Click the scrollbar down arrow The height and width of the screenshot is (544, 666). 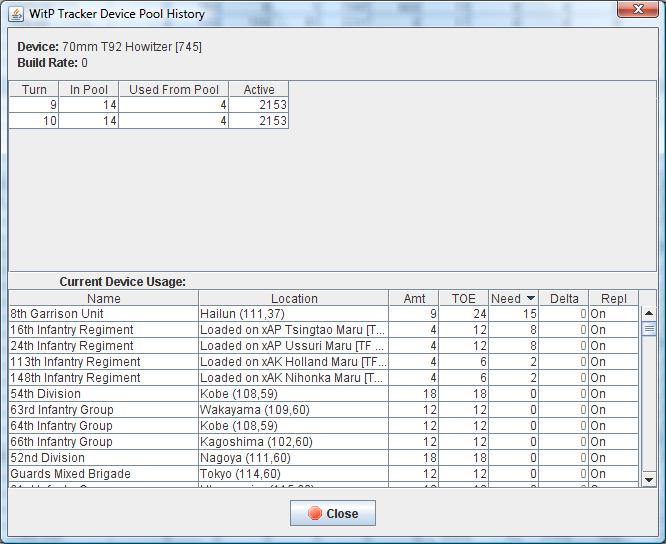(649, 479)
